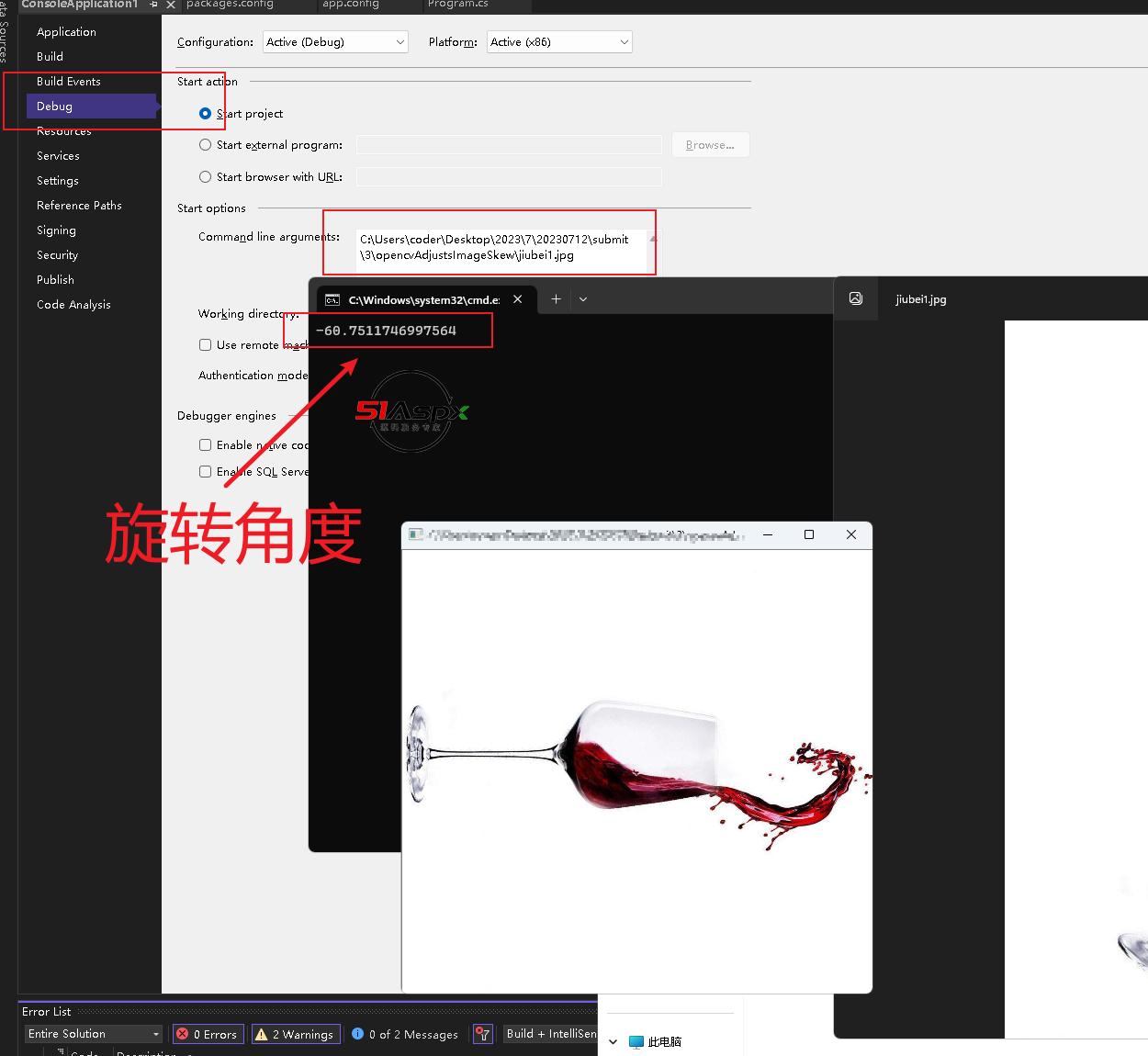
Task: Select the Start project radio button
Action: (206, 114)
